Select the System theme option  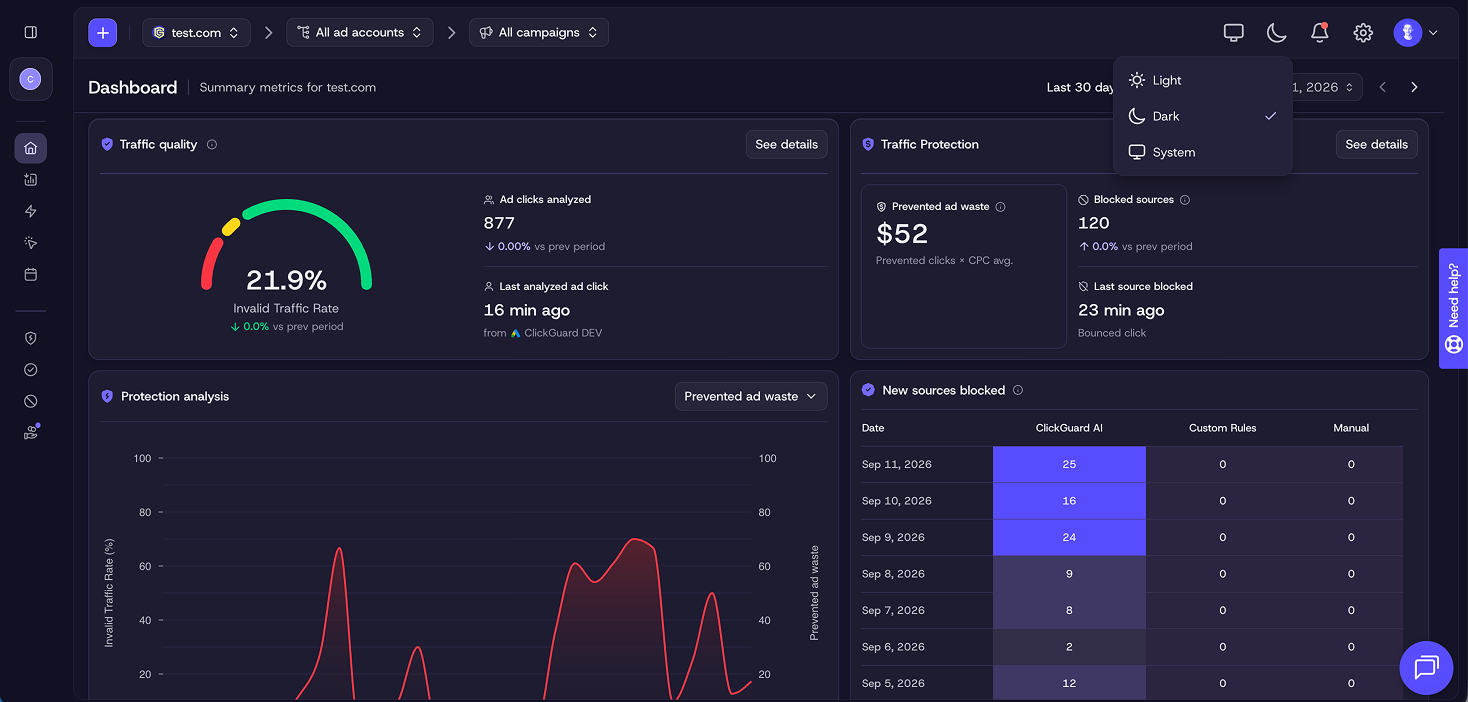pyautogui.click(x=1203, y=152)
